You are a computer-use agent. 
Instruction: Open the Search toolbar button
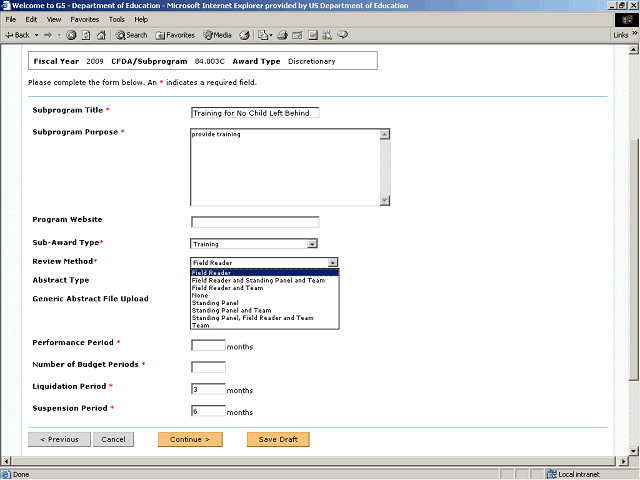[131, 35]
